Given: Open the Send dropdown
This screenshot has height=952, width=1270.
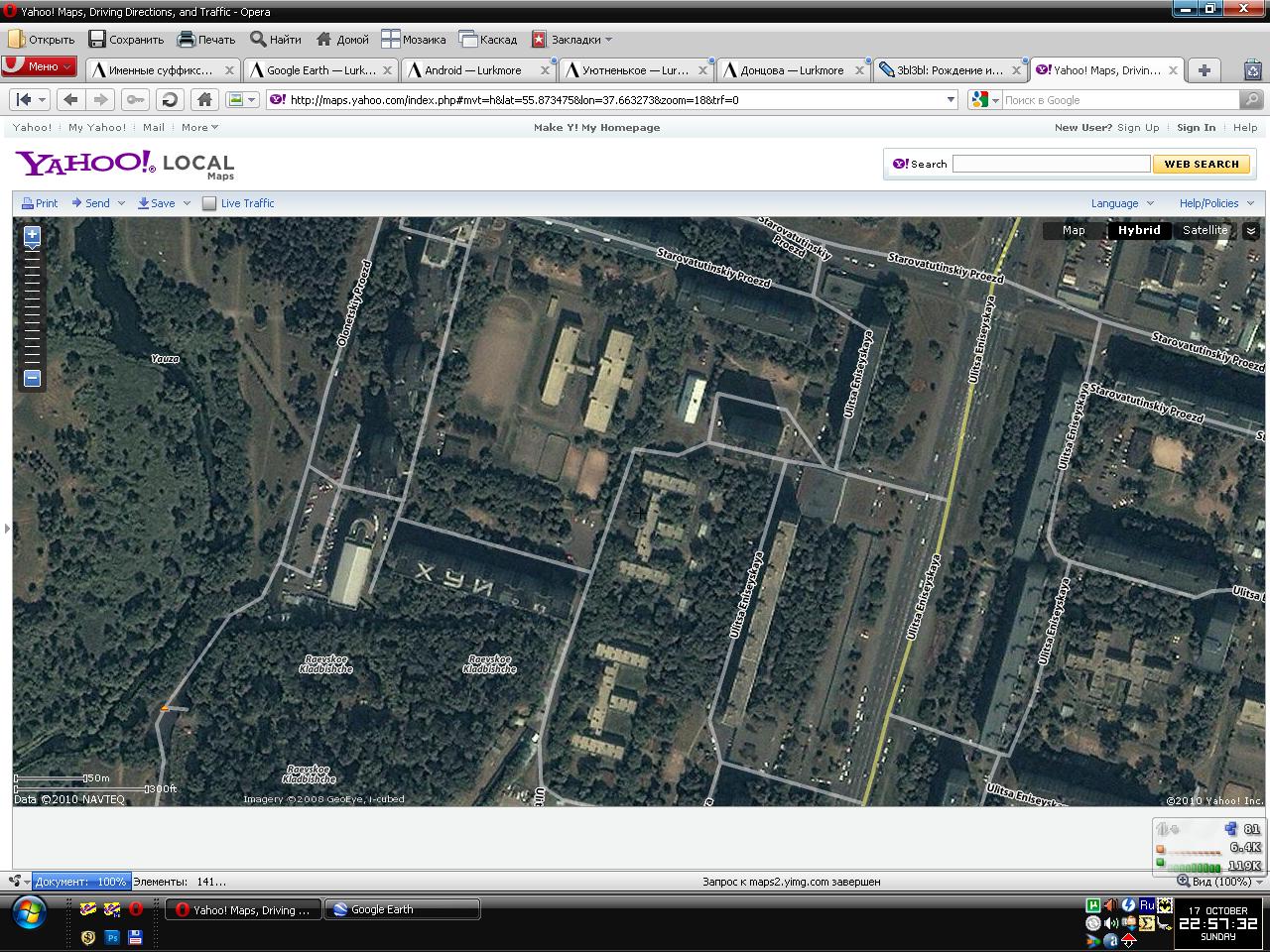Looking at the screenshot, I should point(98,203).
